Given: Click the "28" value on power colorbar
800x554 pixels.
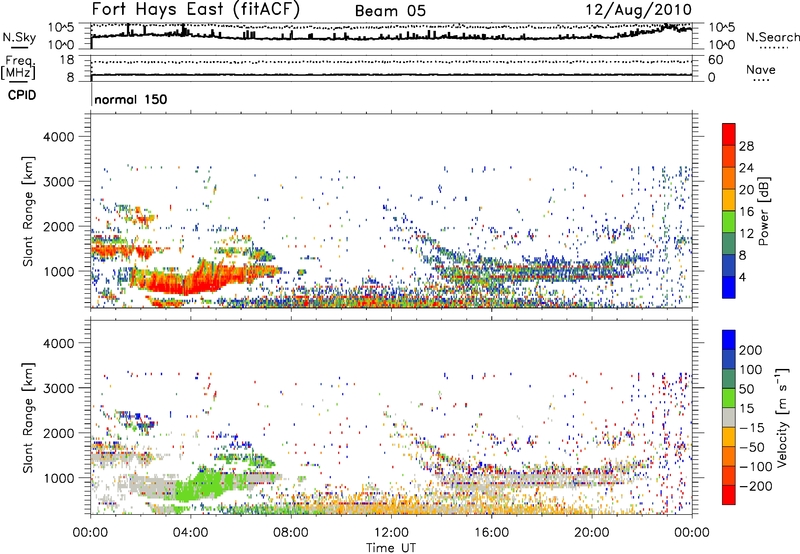Looking at the screenshot, I should pos(746,146).
